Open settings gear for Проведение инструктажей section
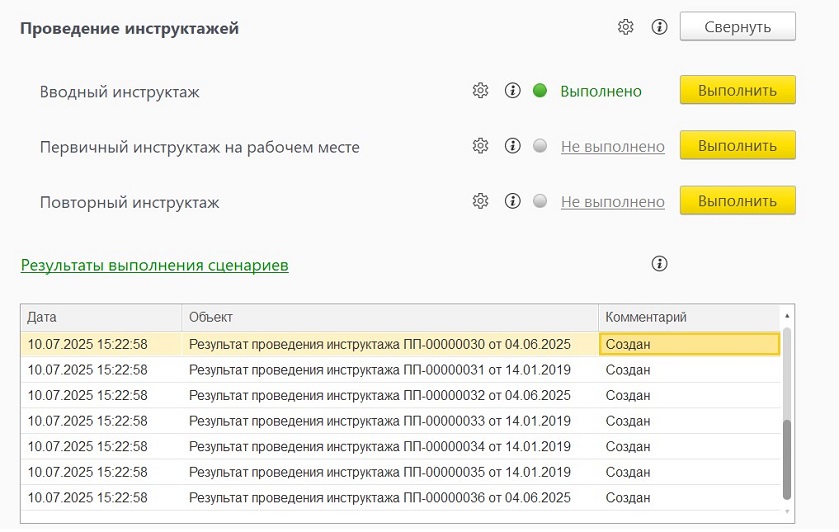839x532 pixels. [x=625, y=27]
